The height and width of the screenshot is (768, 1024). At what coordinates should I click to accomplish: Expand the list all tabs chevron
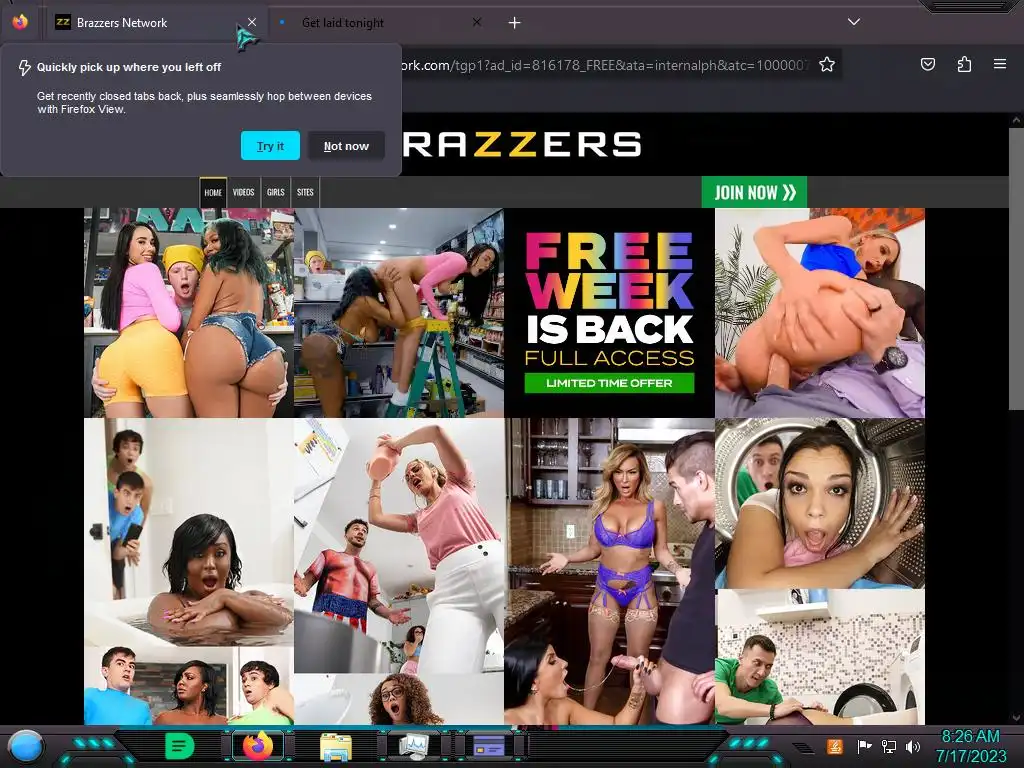pyautogui.click(x=854, y=22)
